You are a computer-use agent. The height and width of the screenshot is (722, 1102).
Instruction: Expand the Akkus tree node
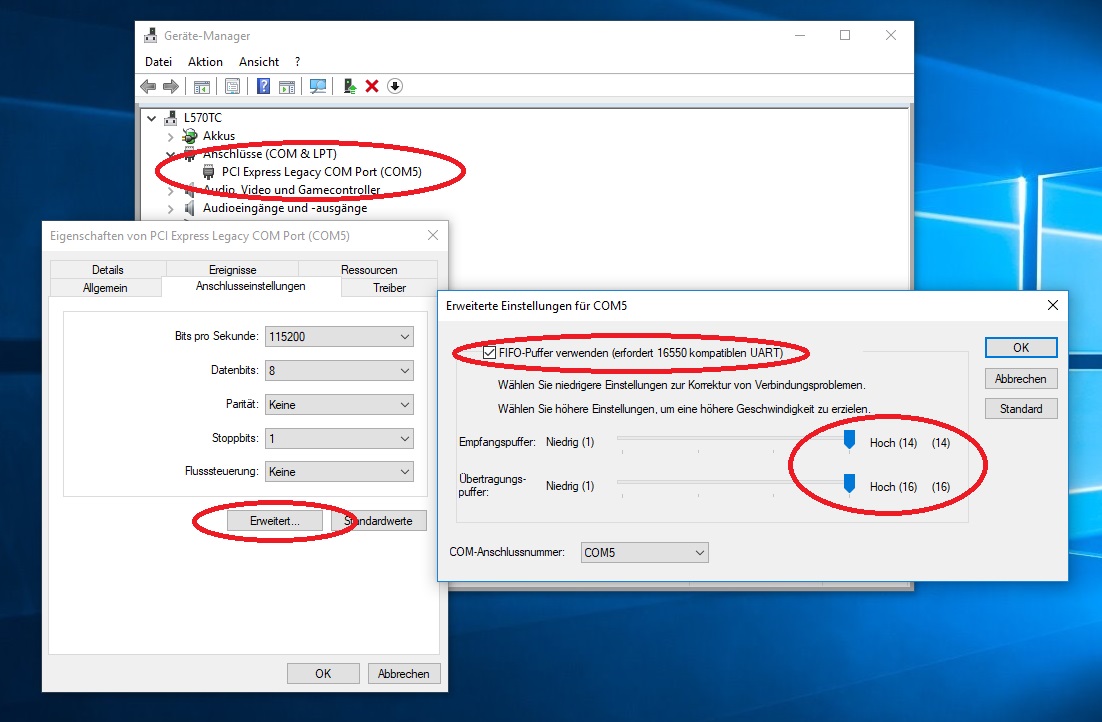[x=170, y=136]
